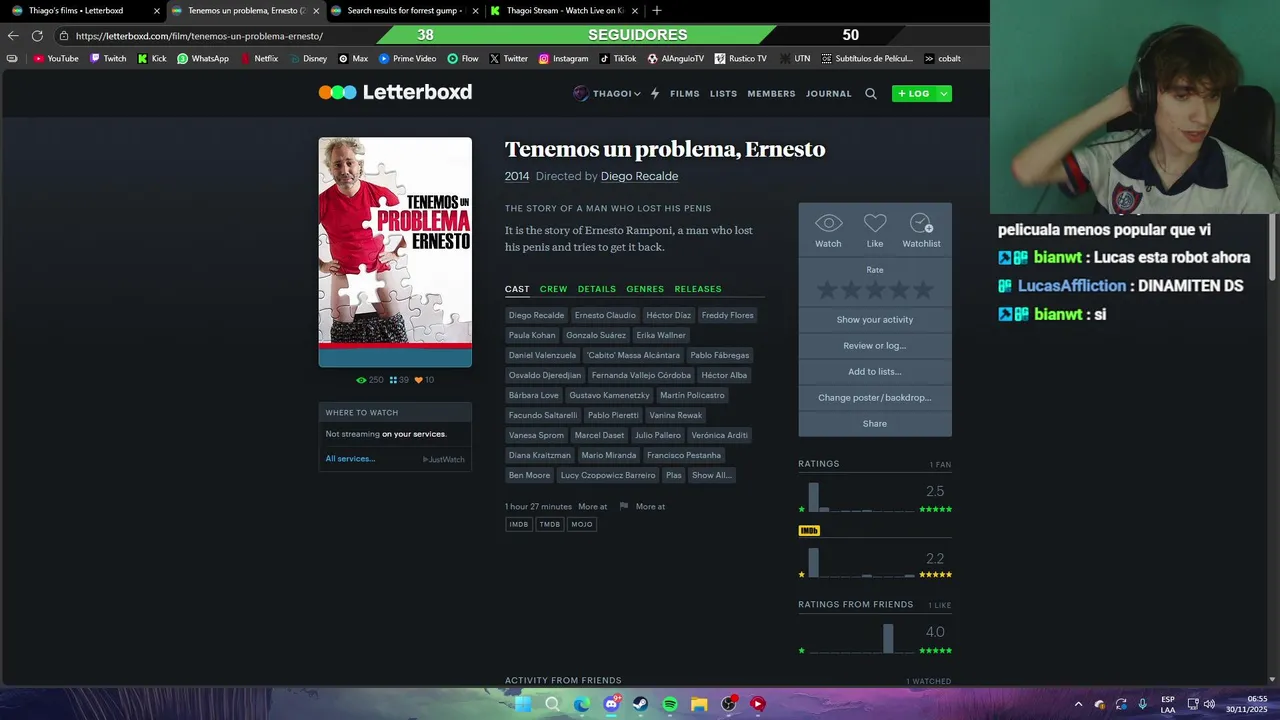Expand the green LOG button dropdown arrow
This screenshot has width=1280, height=720.
tap(943, 93)
